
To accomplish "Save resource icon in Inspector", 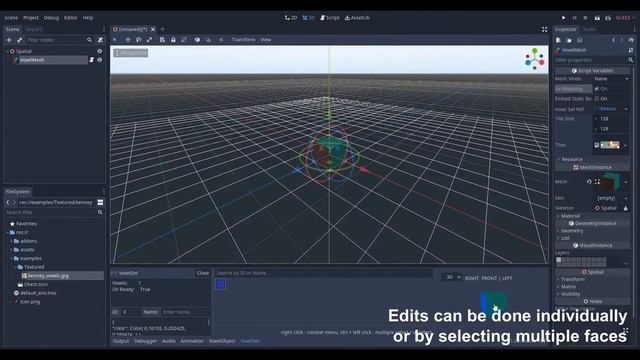I will [x=580, y=40].
